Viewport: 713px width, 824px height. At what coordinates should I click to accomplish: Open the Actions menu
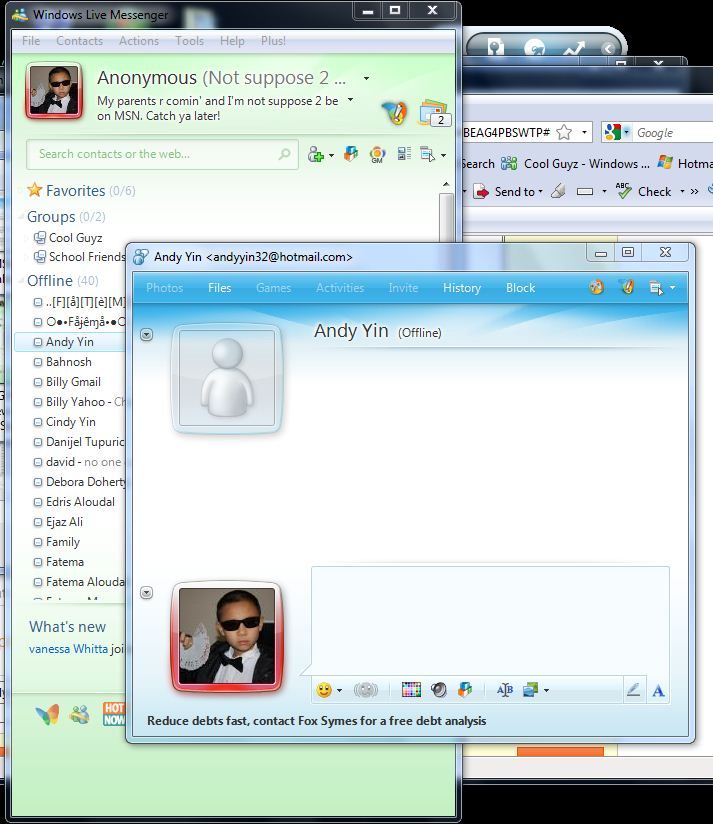click(x=139, y=41)
